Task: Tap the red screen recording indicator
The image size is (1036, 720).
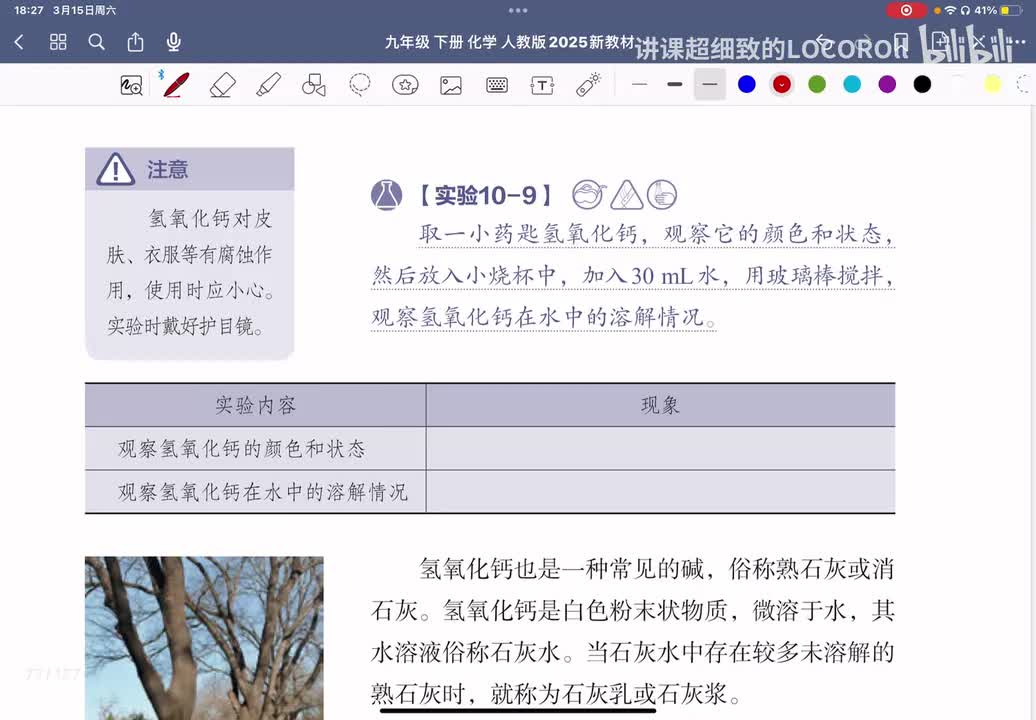Action: tap(906, 11)
